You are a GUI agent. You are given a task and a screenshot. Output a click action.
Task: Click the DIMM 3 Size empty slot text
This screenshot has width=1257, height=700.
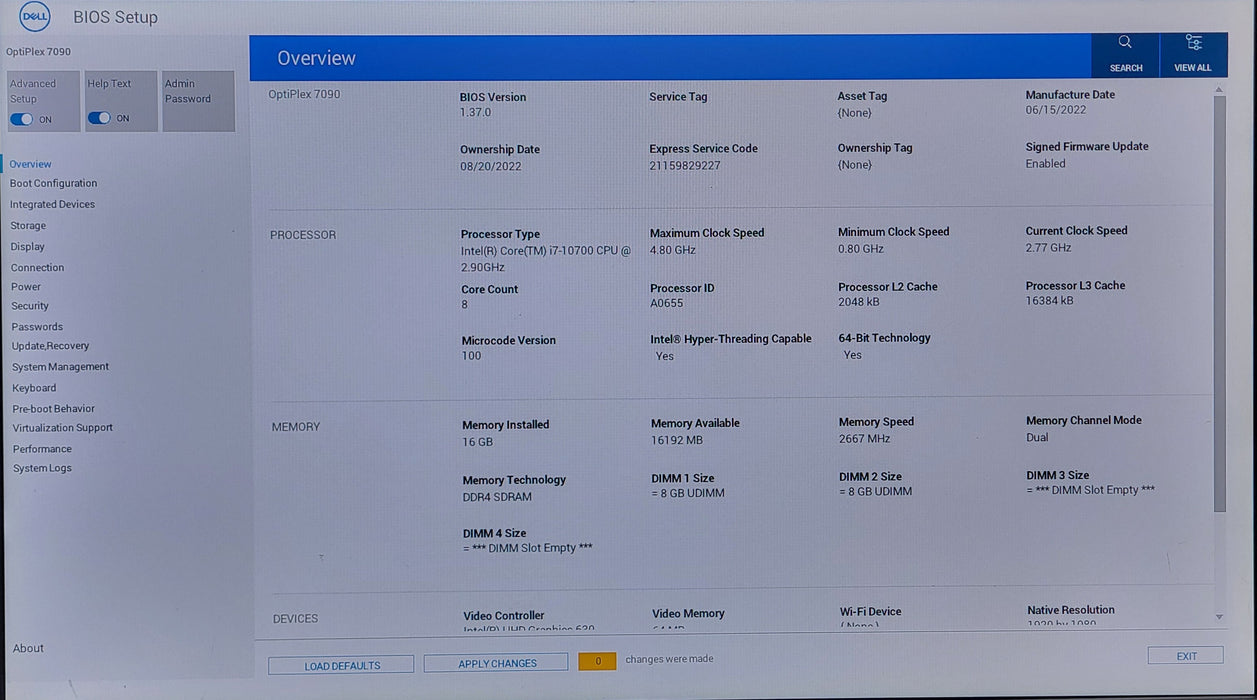click(x=1091, y=491)
